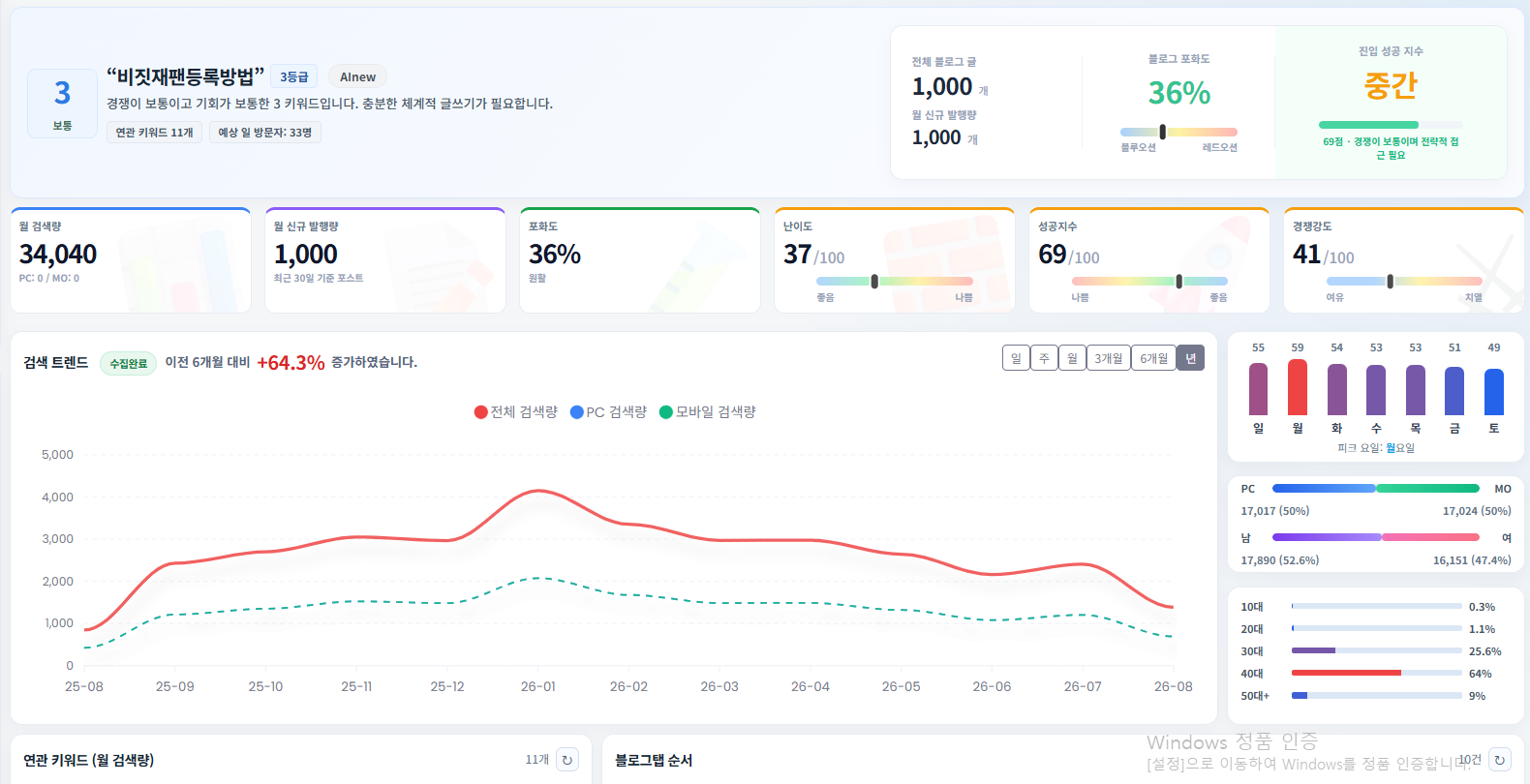Switch the trend chart to 6개월
Image resolution: width=1530 pixels, height=784 pixels.
pyautogui.click(x=1153, y=358)
